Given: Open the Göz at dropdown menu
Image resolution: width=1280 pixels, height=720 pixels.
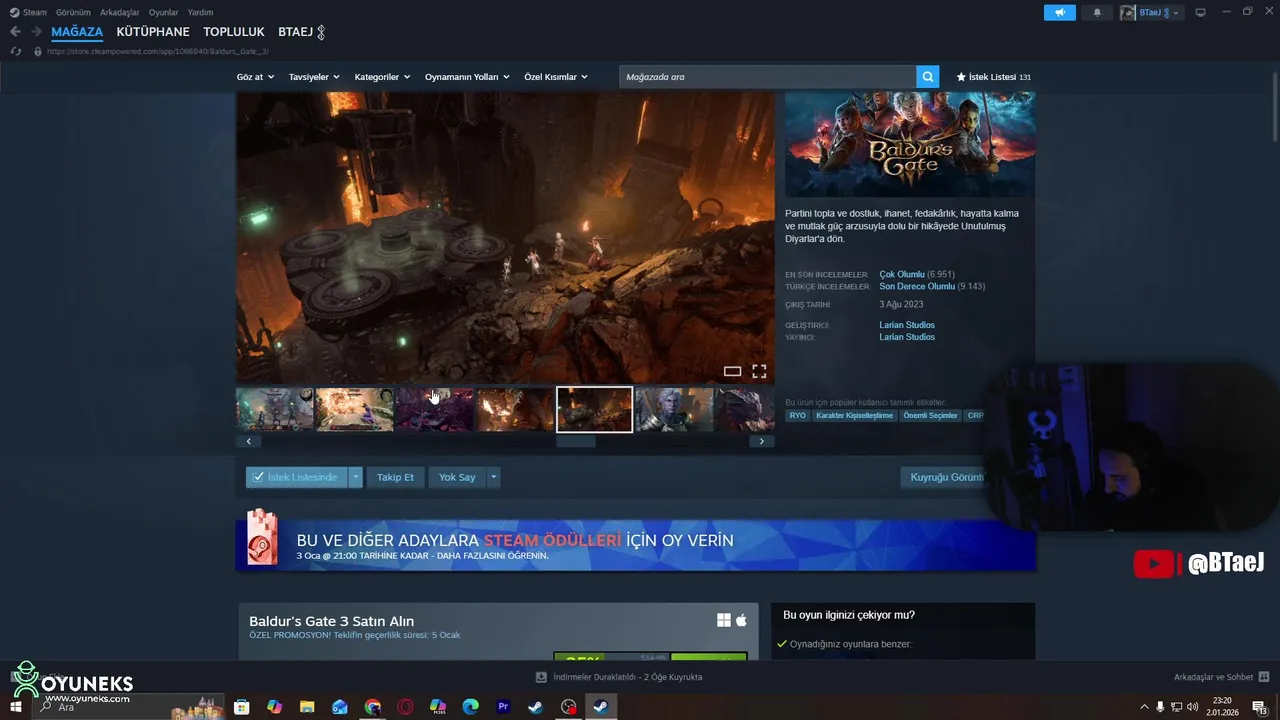Looking at the screenshot, I should (x=255, y=77).
